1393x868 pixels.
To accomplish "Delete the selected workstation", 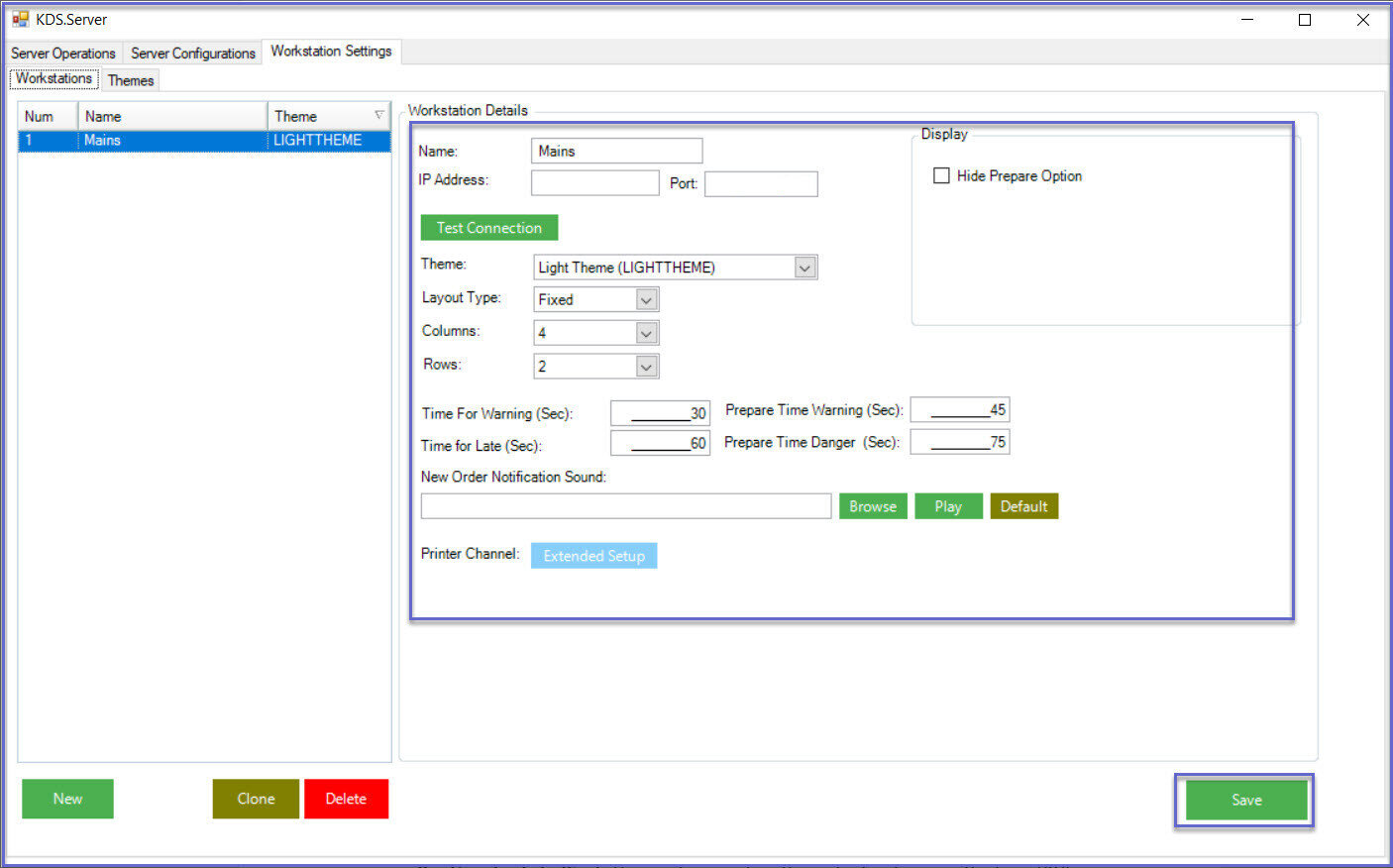I will click(346, 799).
